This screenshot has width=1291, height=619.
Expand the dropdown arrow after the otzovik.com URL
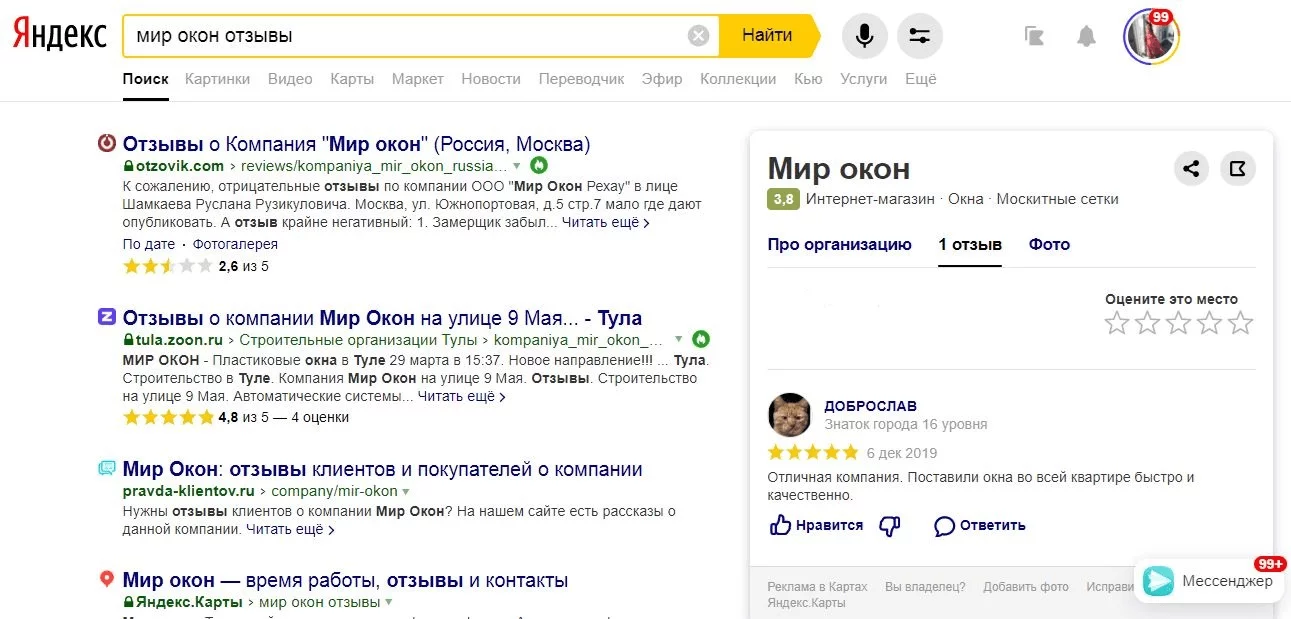[x=517, y=166]
